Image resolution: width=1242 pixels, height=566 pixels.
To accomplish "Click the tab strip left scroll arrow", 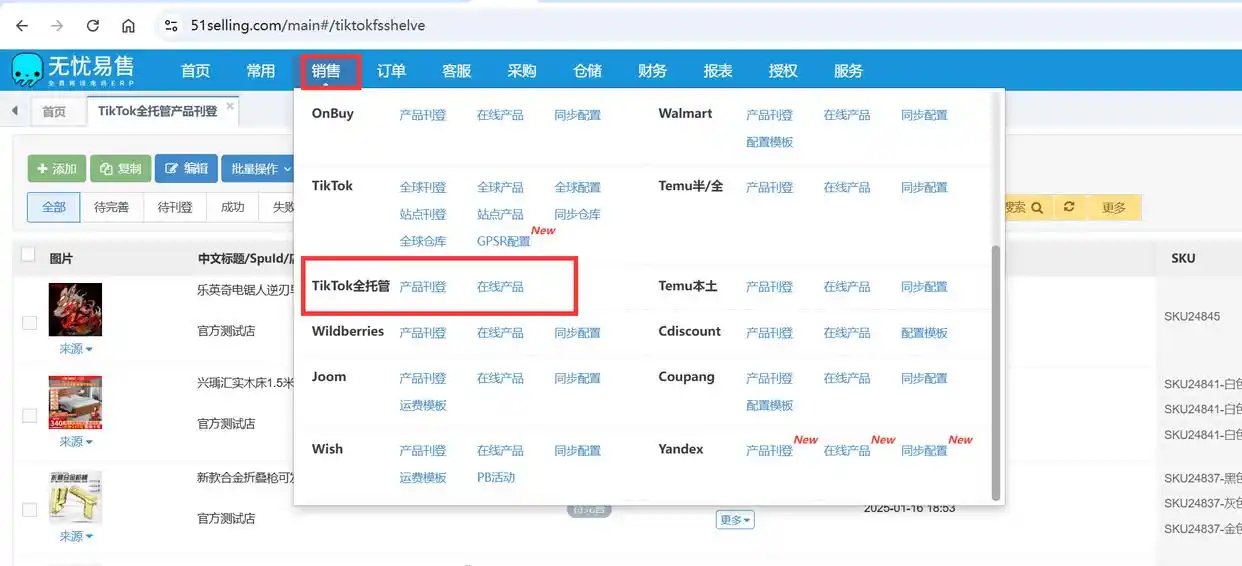I will point(15,111).
